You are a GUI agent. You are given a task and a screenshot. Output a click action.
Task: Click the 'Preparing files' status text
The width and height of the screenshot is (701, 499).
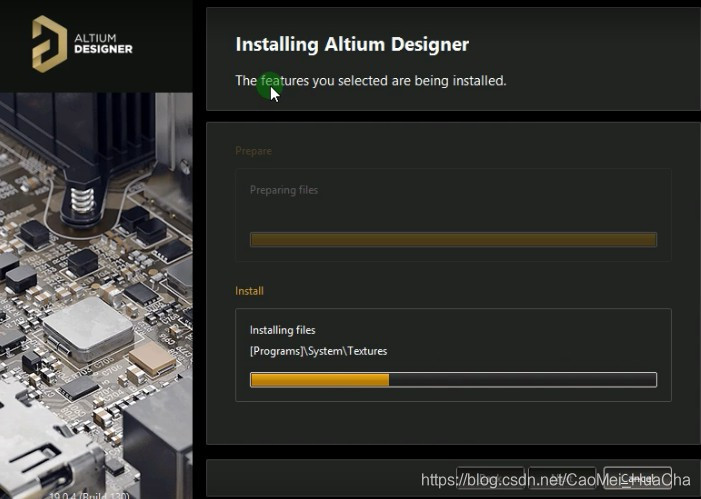coord(283,190)
